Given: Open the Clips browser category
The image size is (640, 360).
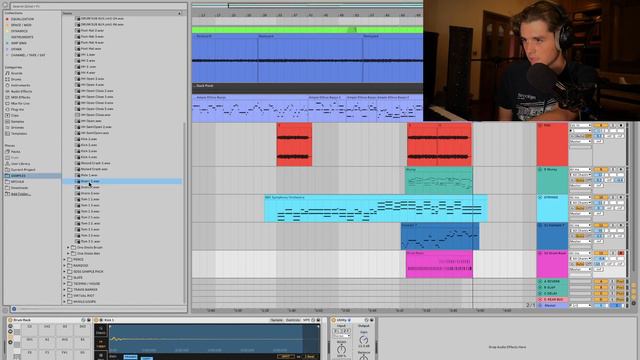Looking at the screenshot, I should pos(15,116).
